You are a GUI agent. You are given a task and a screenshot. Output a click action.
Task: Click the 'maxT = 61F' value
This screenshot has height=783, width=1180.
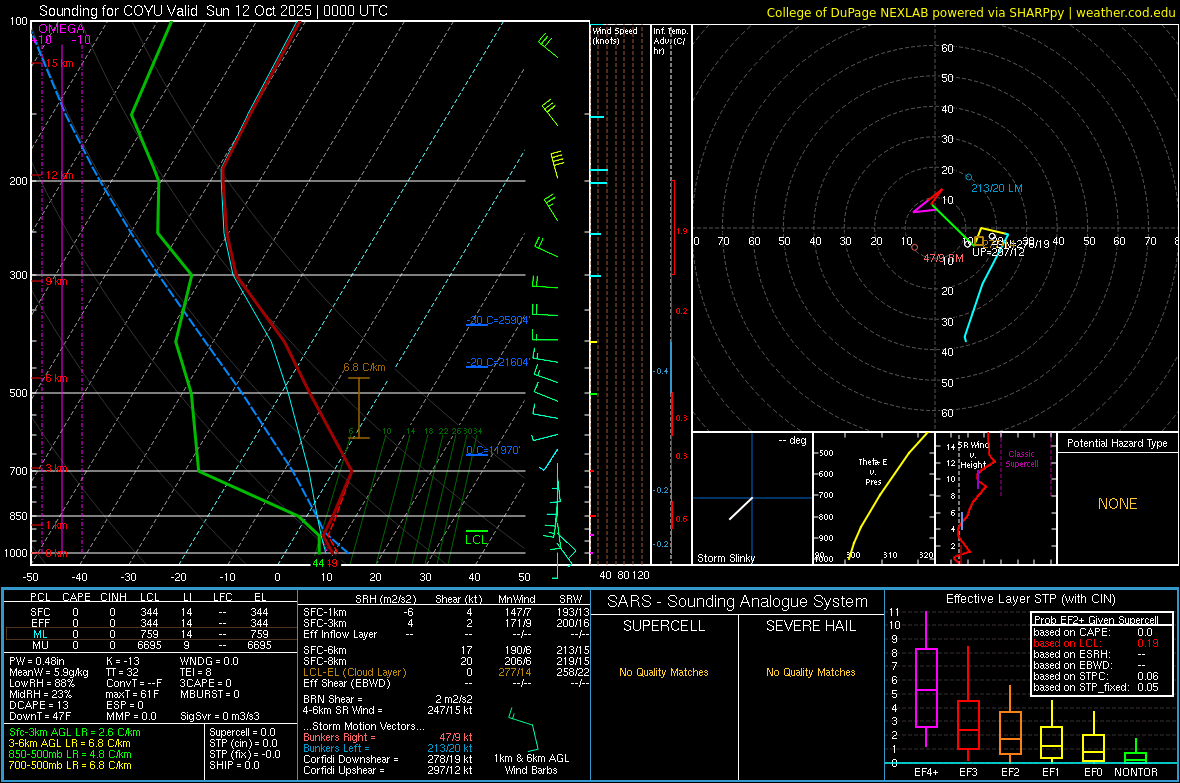[x=132, y=694]
